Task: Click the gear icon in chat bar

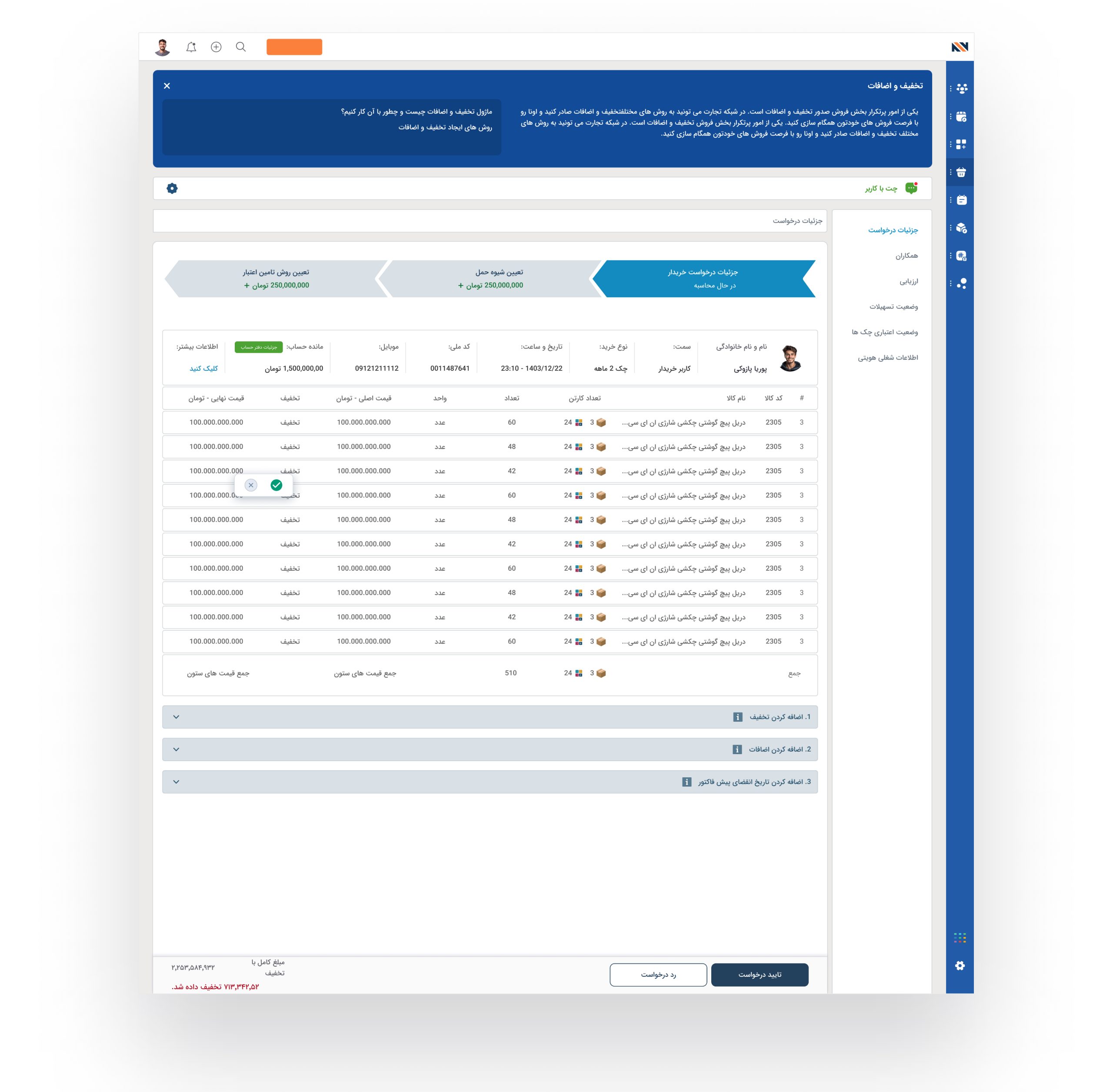Action: click(x=172, y=188)
